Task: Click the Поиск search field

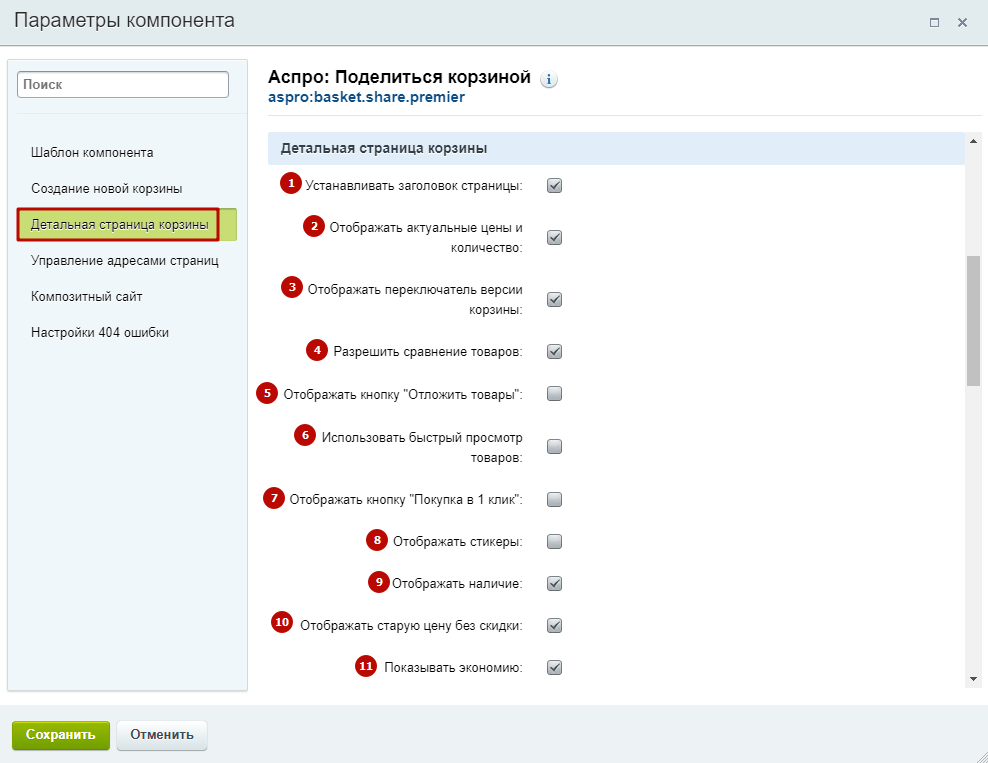Action: 123,84
